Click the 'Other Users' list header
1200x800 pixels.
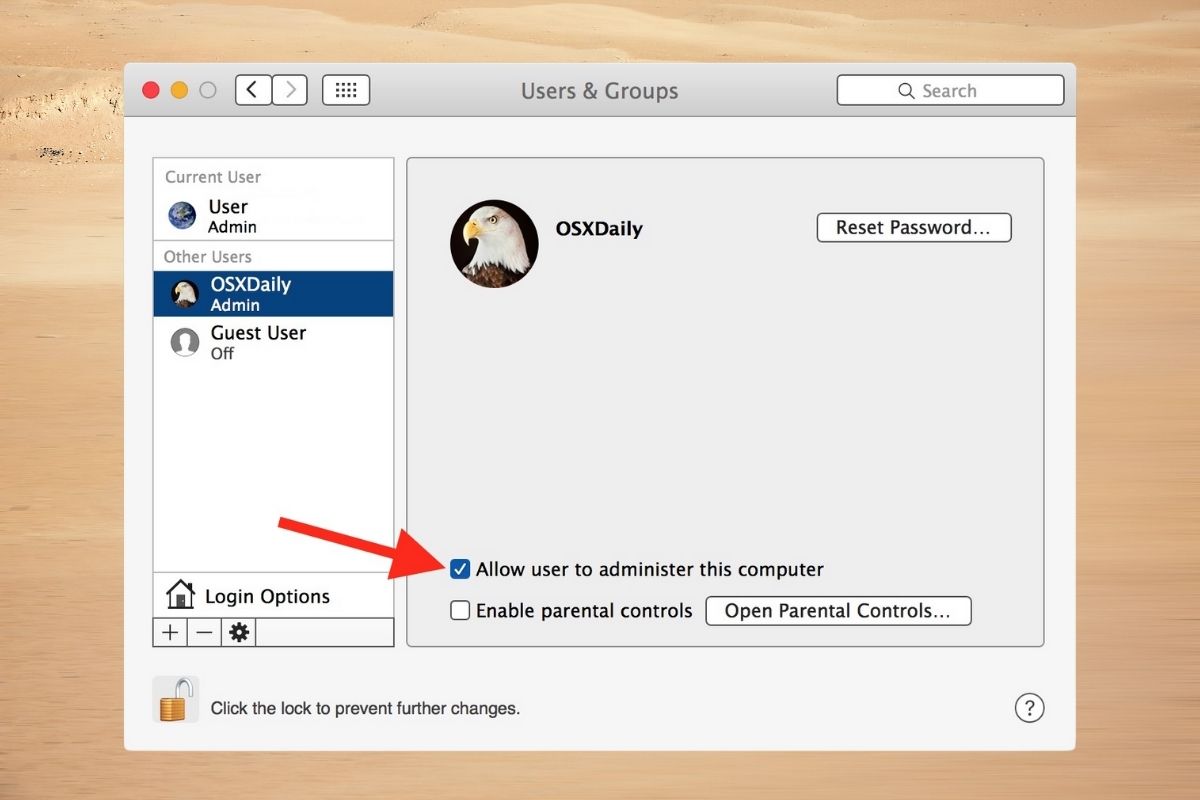tap(208, 256)
